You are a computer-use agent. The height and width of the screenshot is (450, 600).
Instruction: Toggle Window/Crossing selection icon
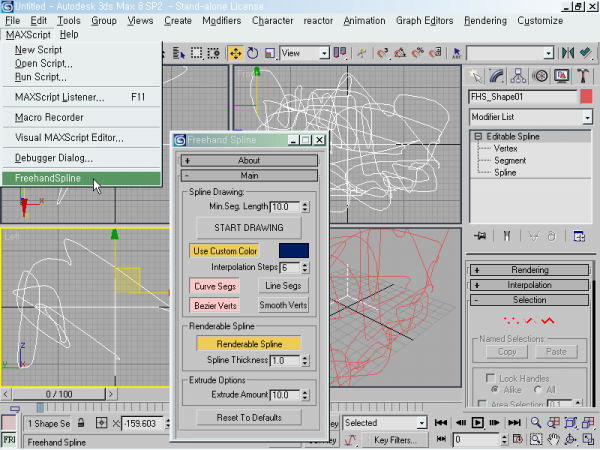pos(214,53)
